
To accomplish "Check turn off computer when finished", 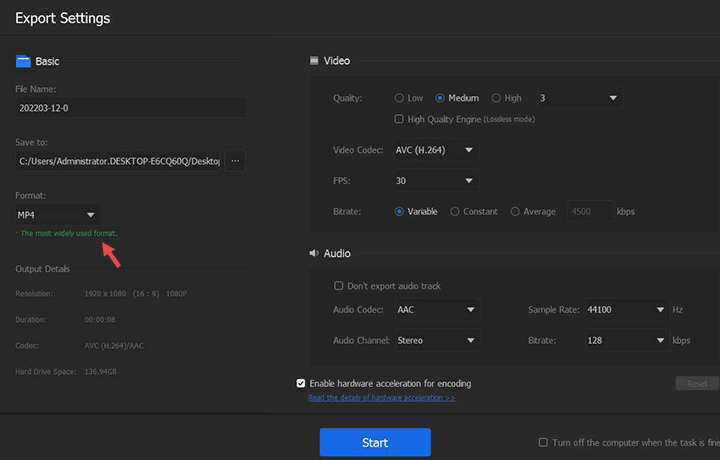I will pyautogui.click(x=543, y=442).
